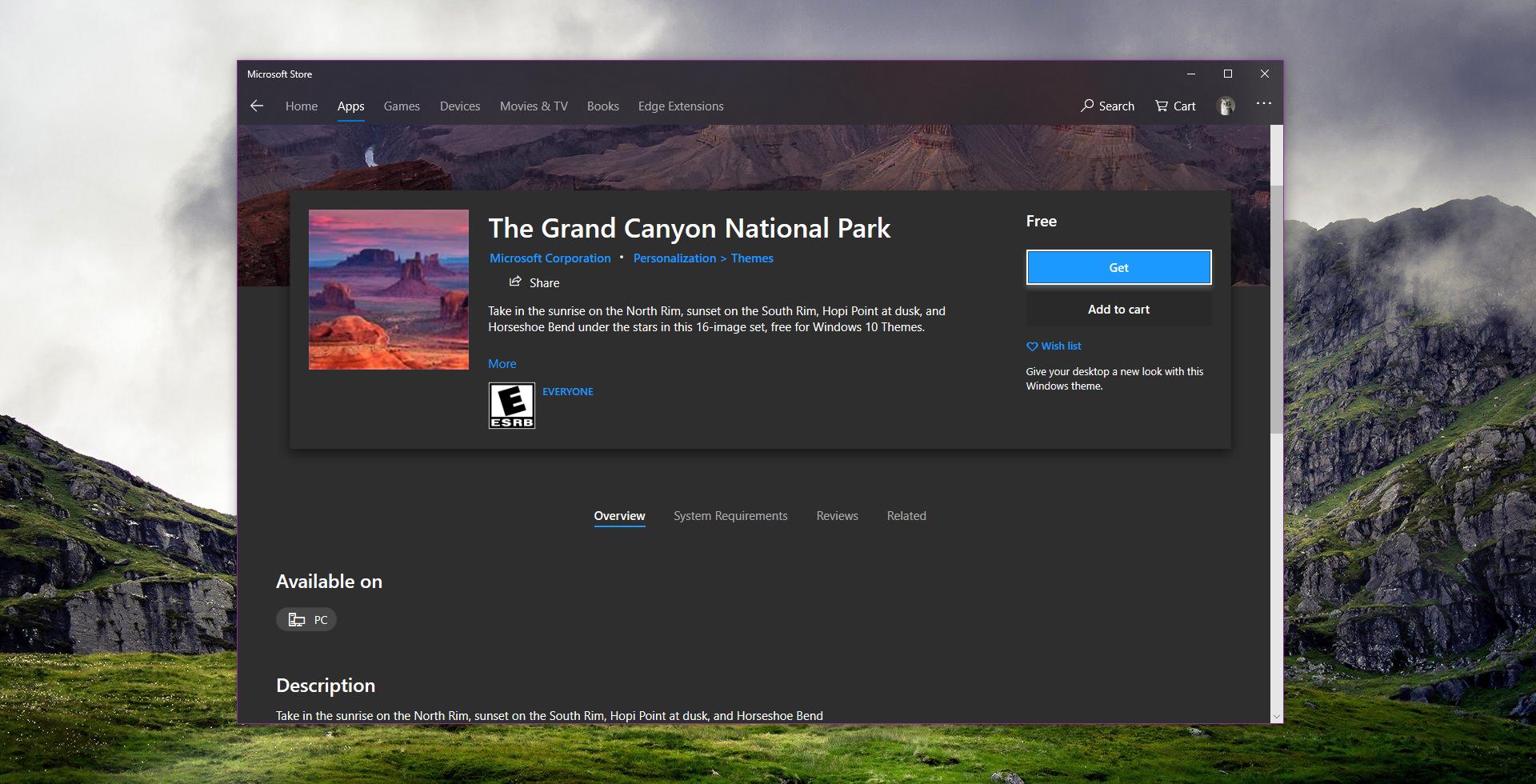Open the user account profile picture
Screen dimensions: 1536x784
click(1225, 106)
